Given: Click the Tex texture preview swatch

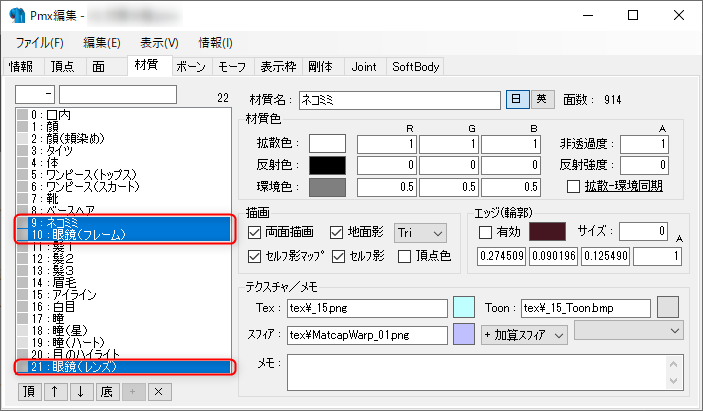Looking at the screenshot, I should pos(464,307).
